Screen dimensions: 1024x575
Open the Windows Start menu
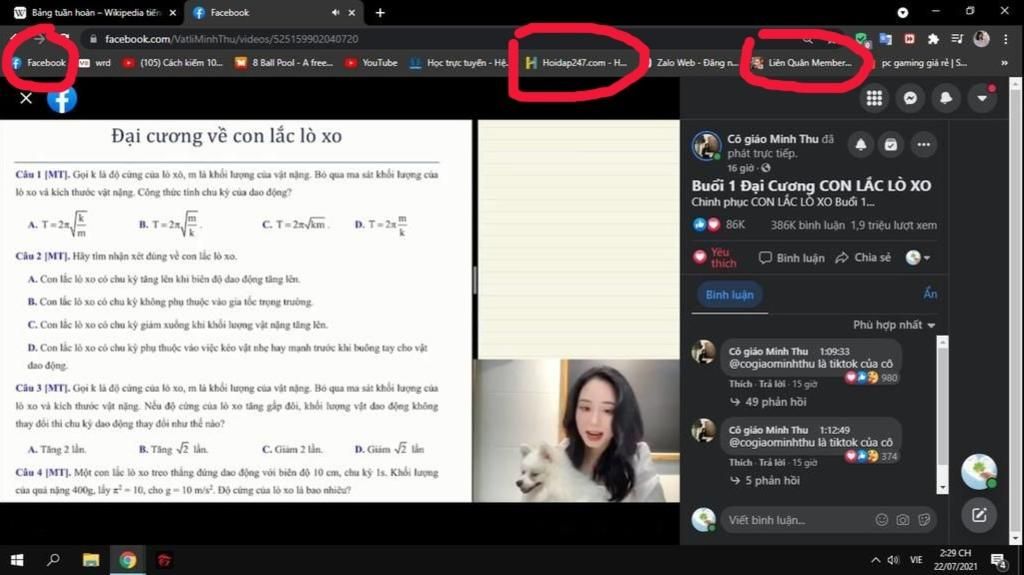coord(17,560)
